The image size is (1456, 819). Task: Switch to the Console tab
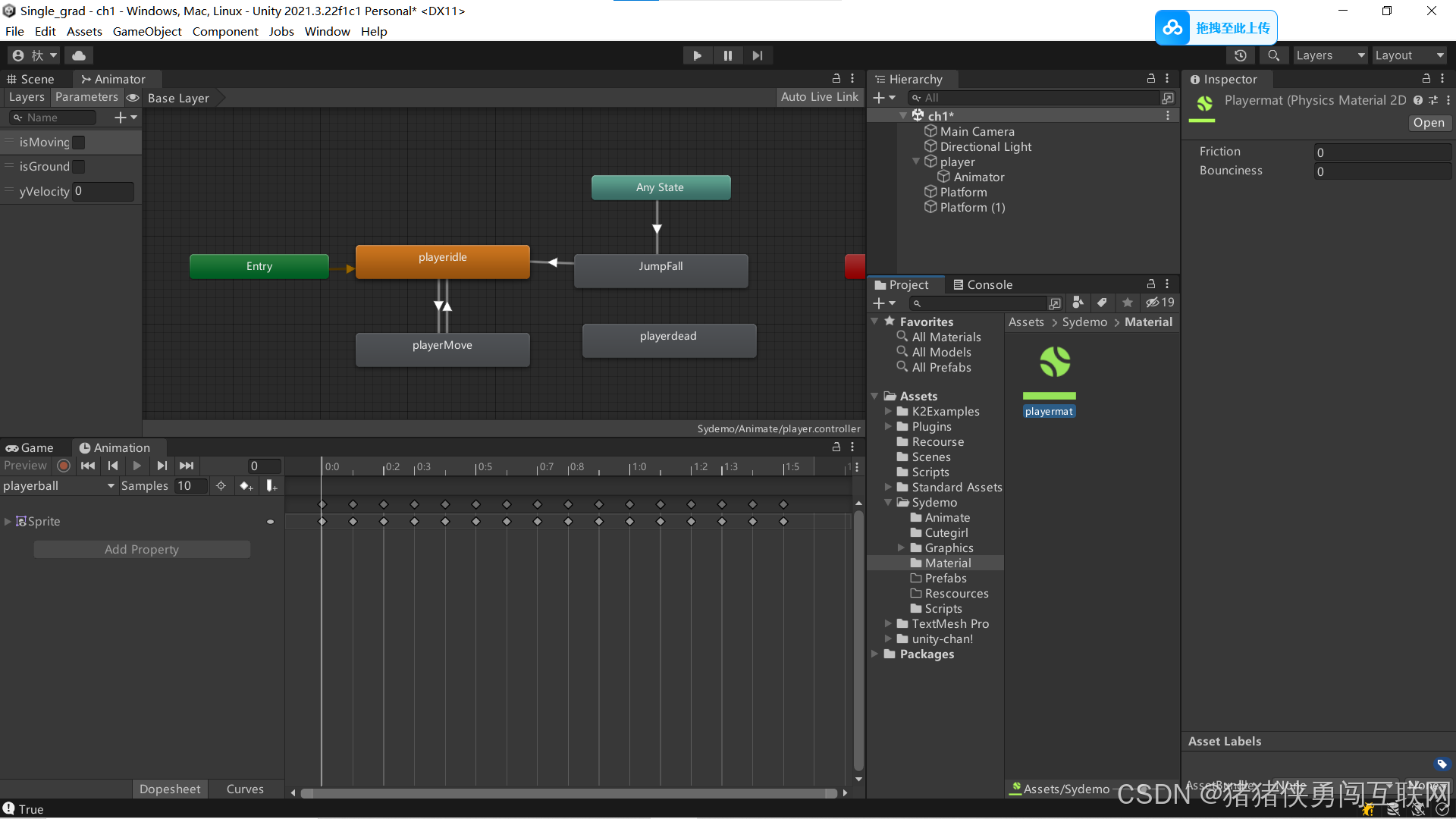tap(983, 284)
